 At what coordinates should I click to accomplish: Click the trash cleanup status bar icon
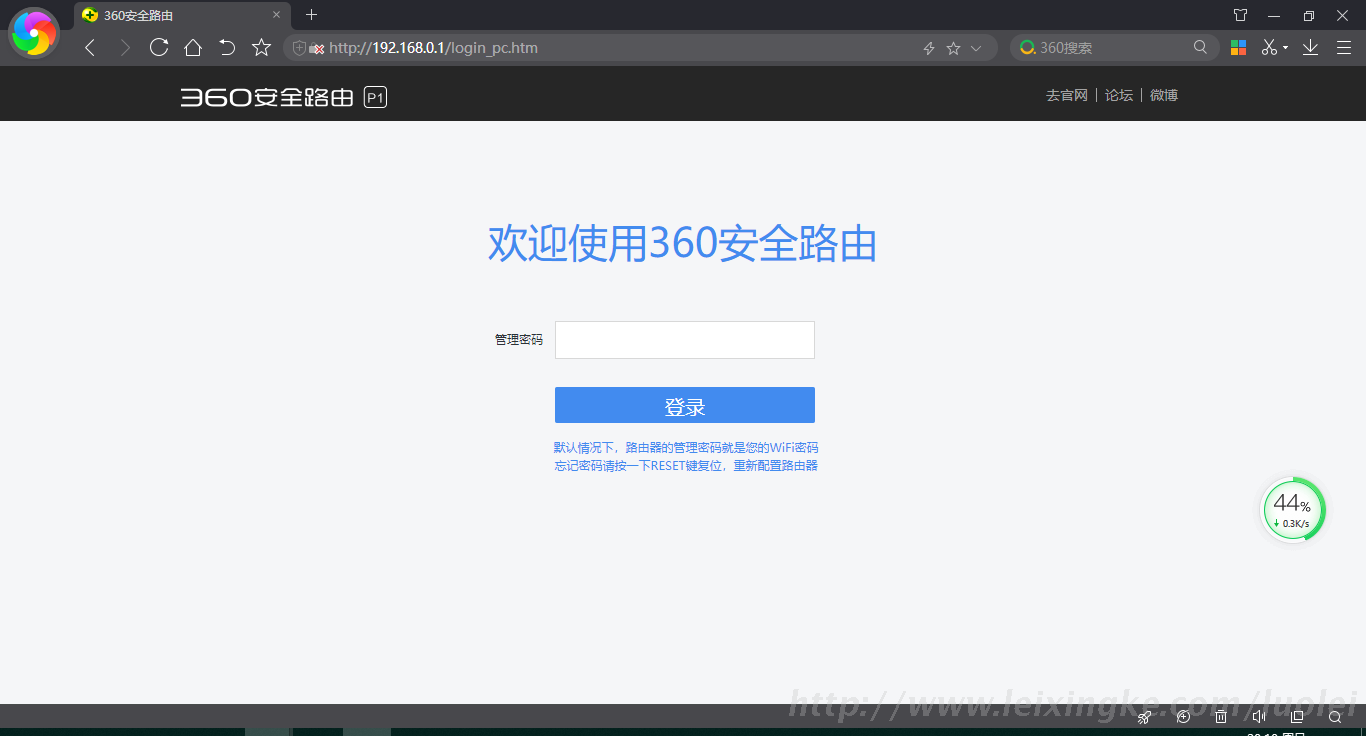[x=1221, y=717]
